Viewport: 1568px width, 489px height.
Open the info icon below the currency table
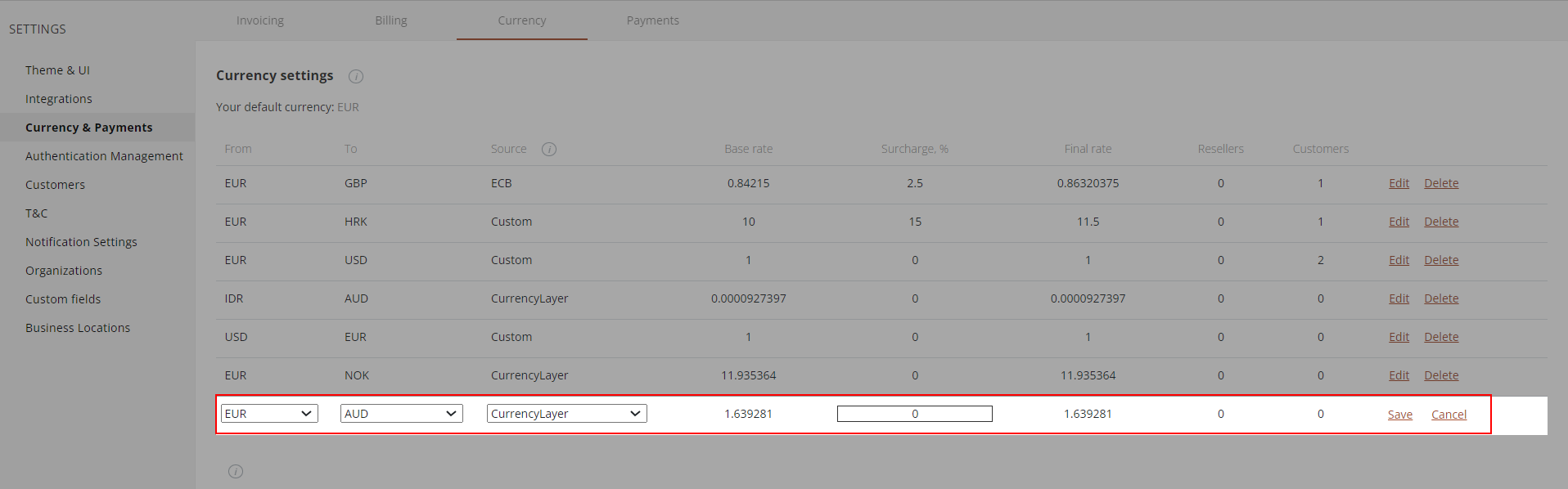pyautogui.click(x=236, y=471)
